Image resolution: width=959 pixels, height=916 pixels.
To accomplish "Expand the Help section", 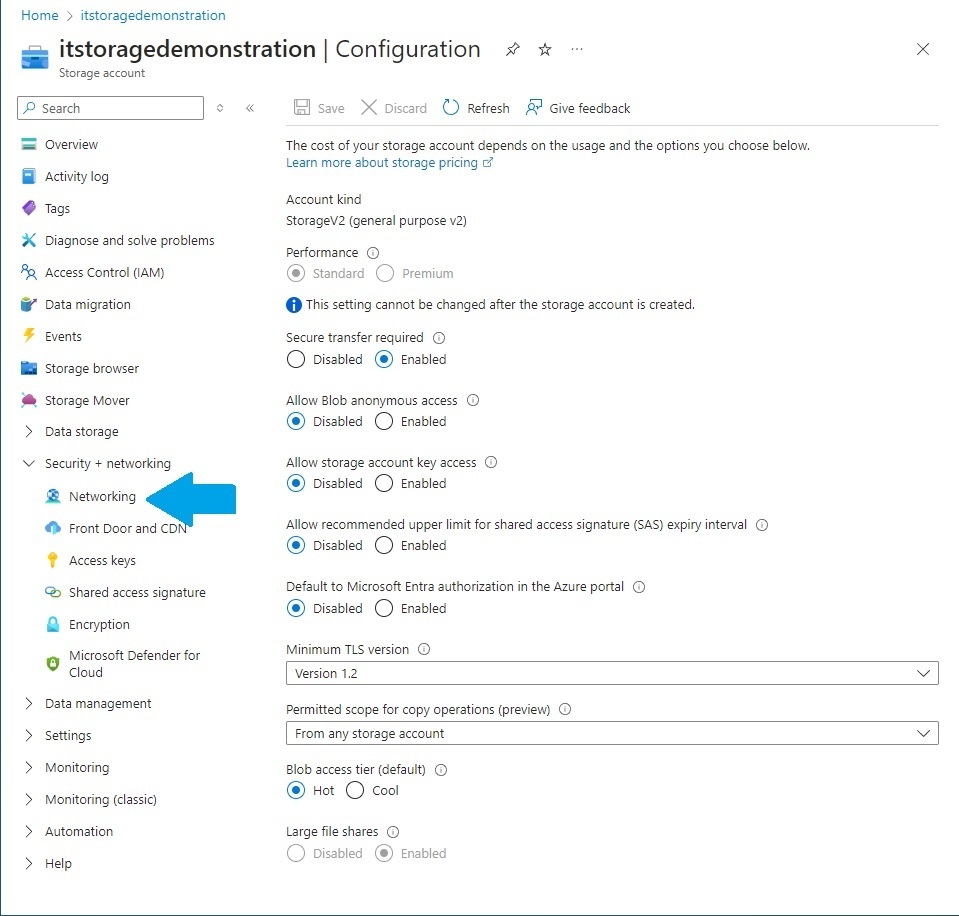I will pyautogui.click(x=29, y=863).
